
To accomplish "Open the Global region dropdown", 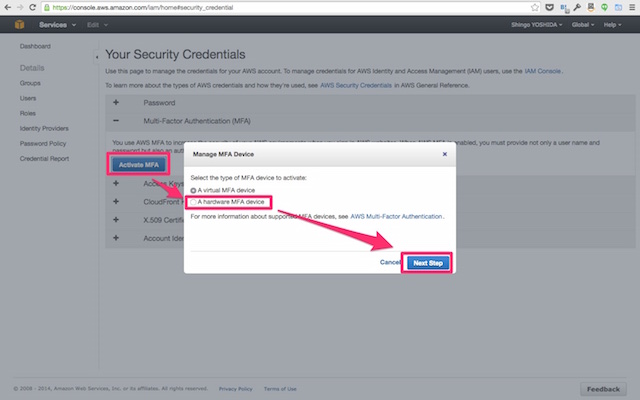I will point(582,25).
